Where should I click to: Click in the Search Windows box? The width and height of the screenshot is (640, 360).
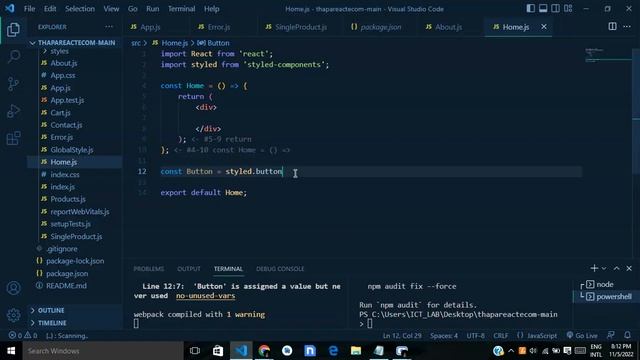[x=103, y=351]
